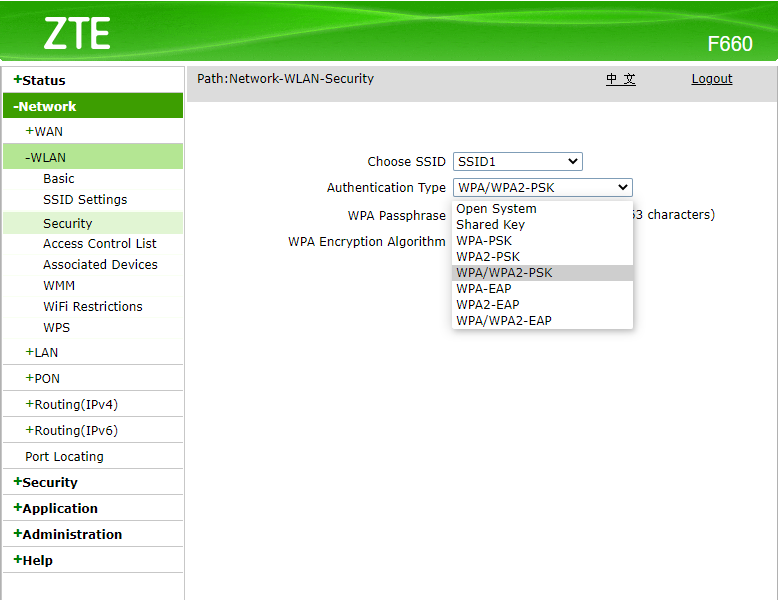Click the Path:Network-WLAN-Security breadcrumb text
Viewport: 779px width, 600px height.
285,78
